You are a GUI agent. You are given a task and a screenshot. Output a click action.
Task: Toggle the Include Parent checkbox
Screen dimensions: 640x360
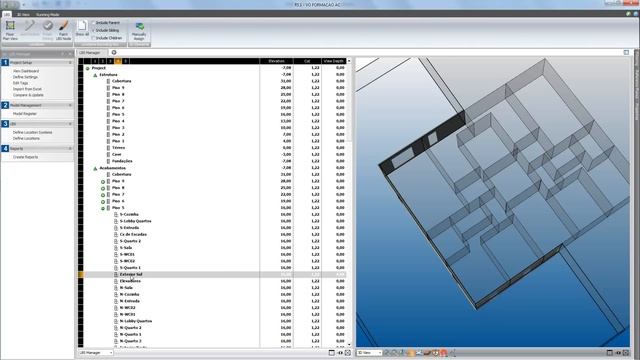(93, 23)
